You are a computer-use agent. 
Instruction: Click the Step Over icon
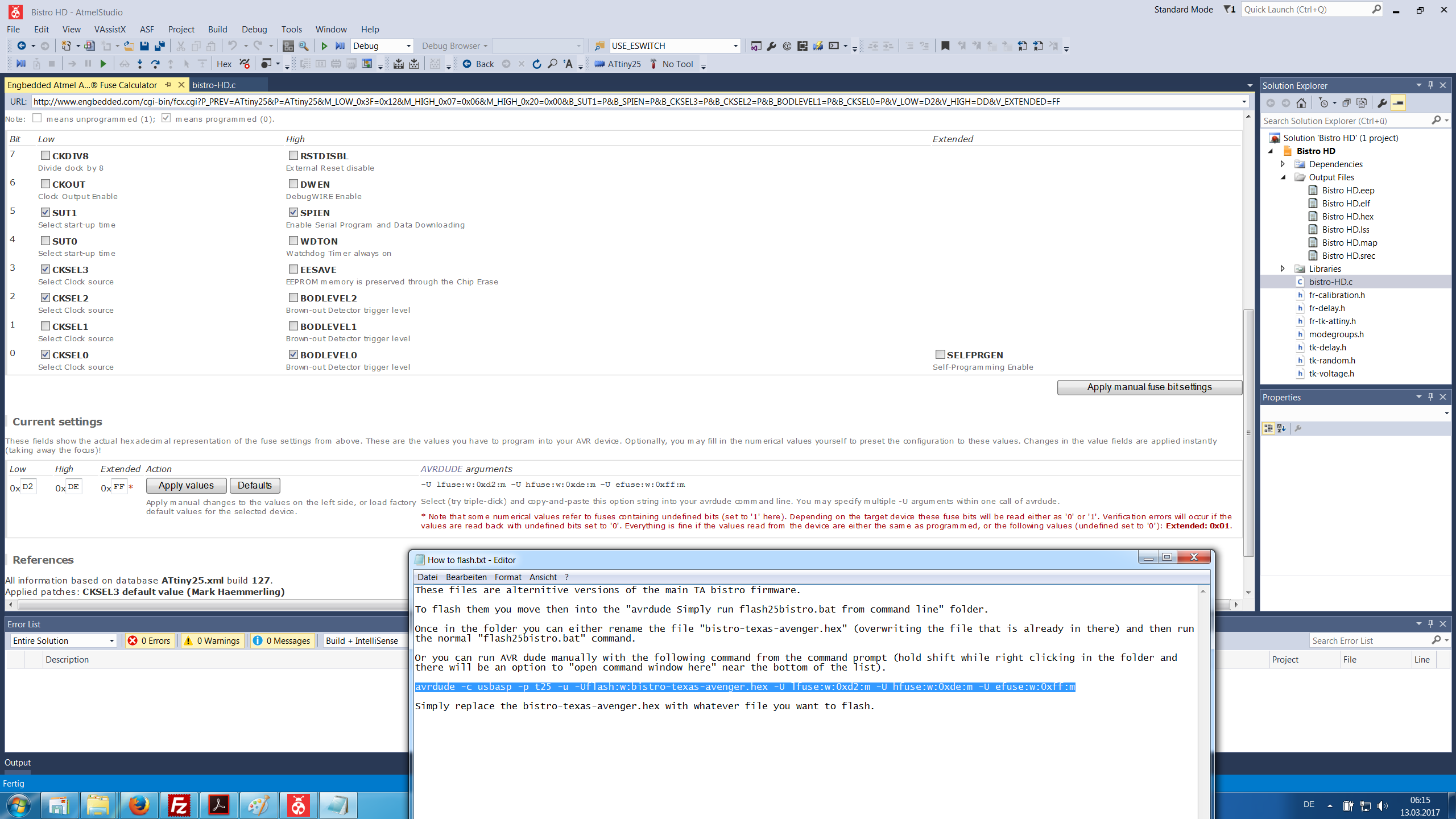click(155, 64)
